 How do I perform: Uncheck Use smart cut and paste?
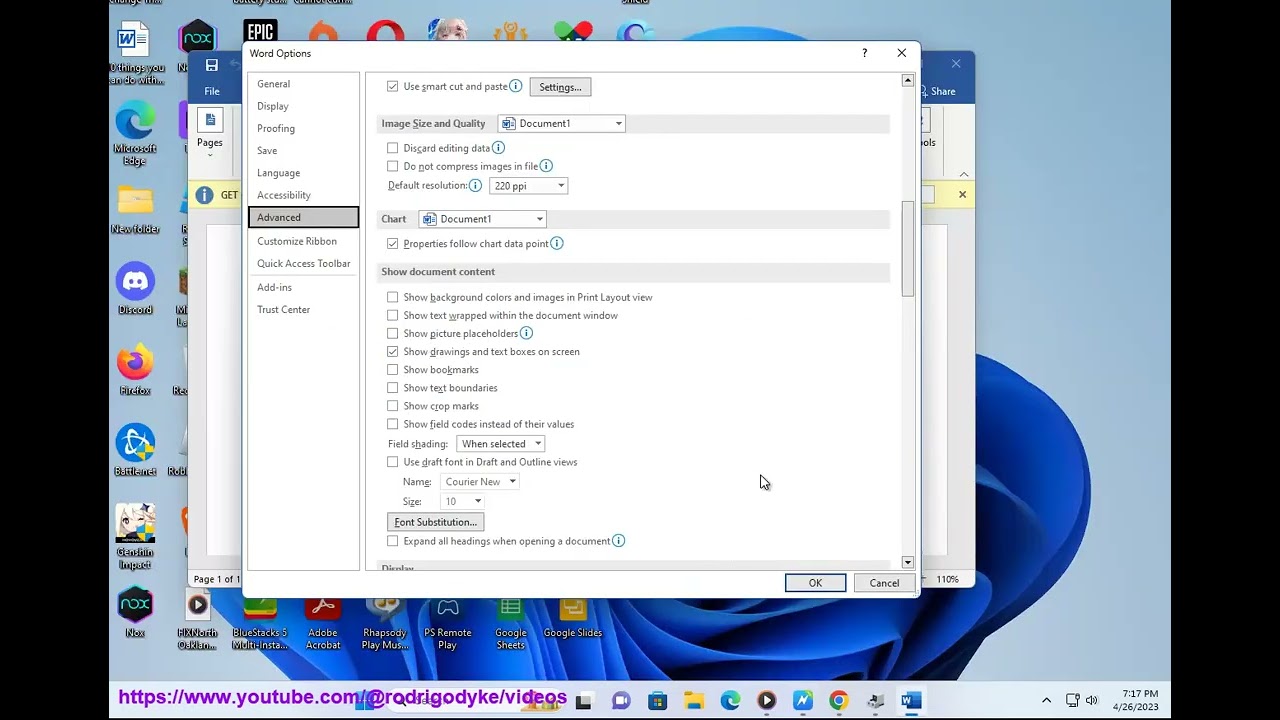pyautogui.click(x=392, y=87)
